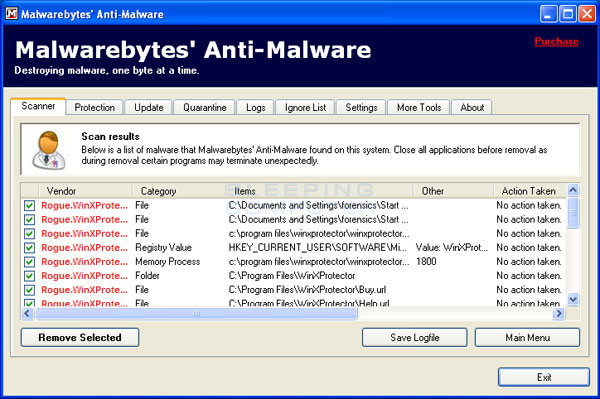
Task: Select the 'C:\Program Files\WinXProtector\Buy.url' item
Action: point(307,290)
